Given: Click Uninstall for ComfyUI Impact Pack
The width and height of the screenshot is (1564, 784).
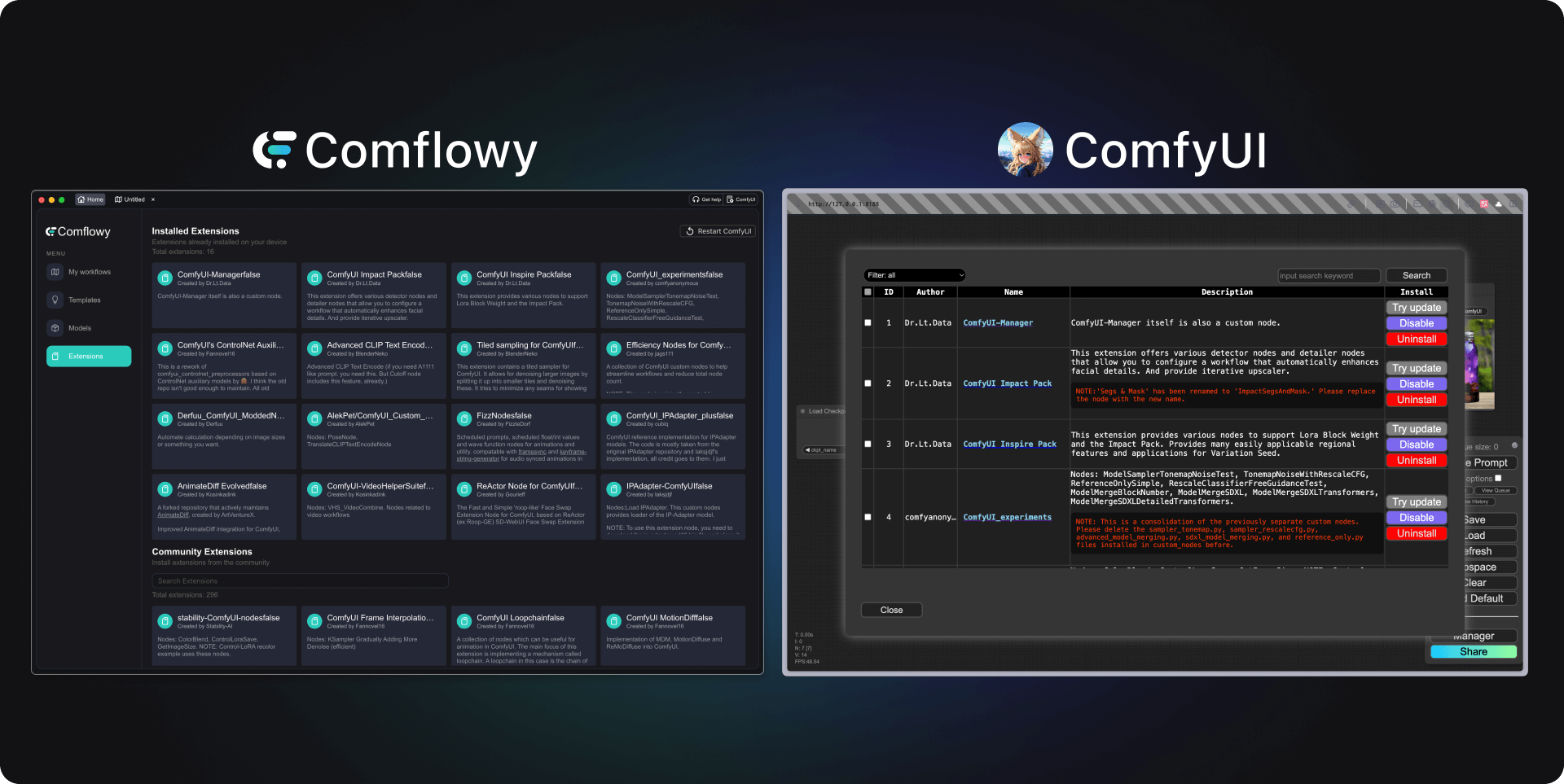Looking at the screenshot, I should click(1417, 400).
